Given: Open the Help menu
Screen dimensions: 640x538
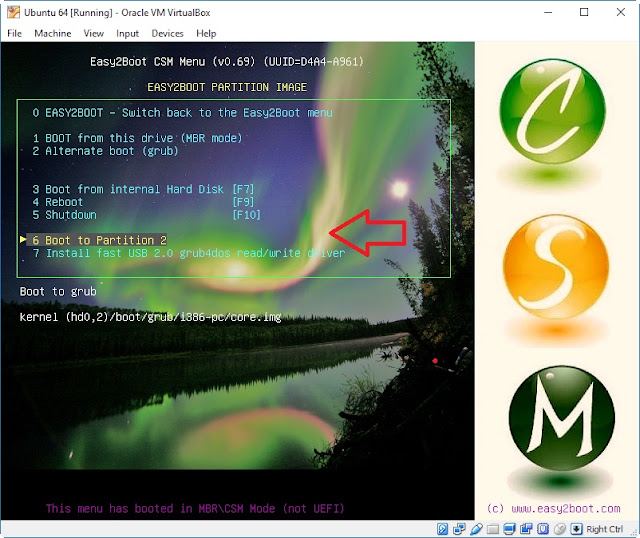Looking at the screenshot, I should (x=206, y=33).
